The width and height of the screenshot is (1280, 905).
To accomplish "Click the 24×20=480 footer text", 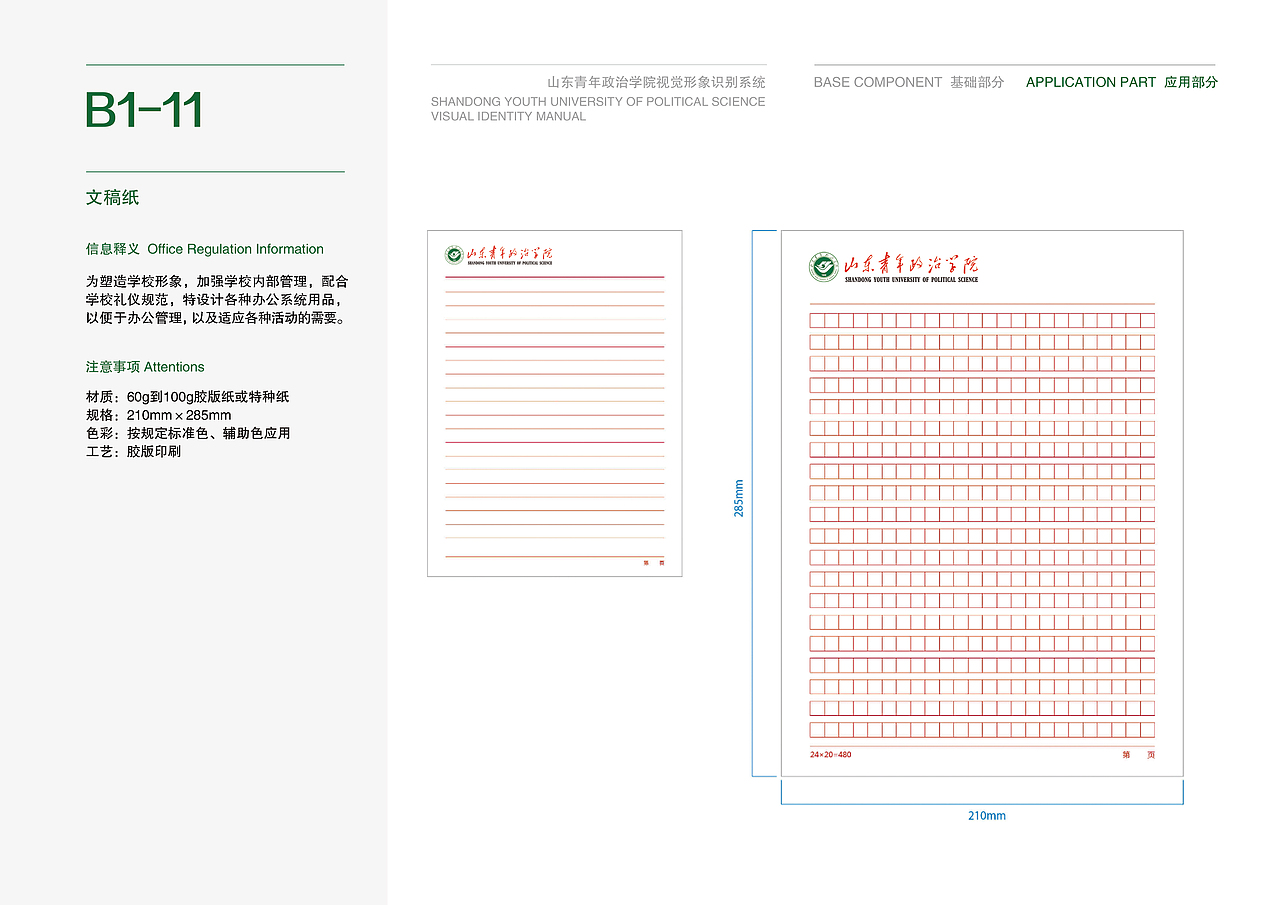I will coord(831,754).
